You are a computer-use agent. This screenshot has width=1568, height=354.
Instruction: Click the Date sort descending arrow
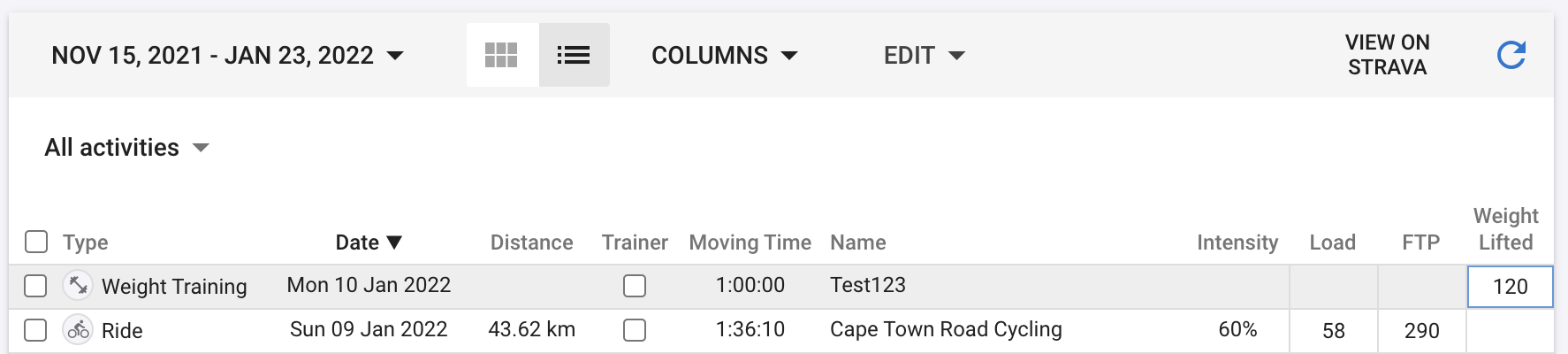click(x=394, y=242)
